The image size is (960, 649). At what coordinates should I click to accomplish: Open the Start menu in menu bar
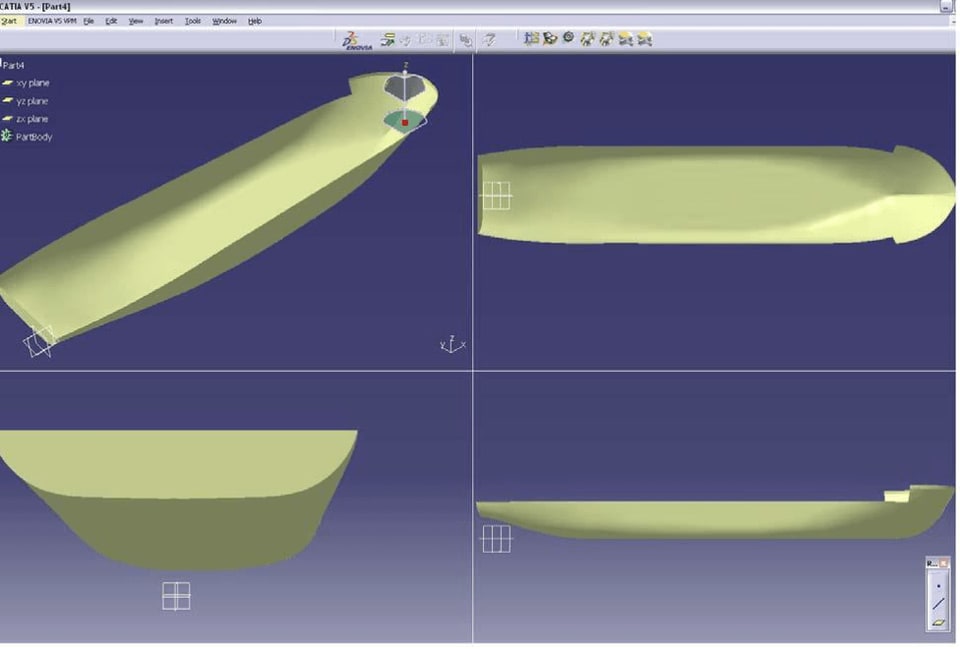coord(9,21)
